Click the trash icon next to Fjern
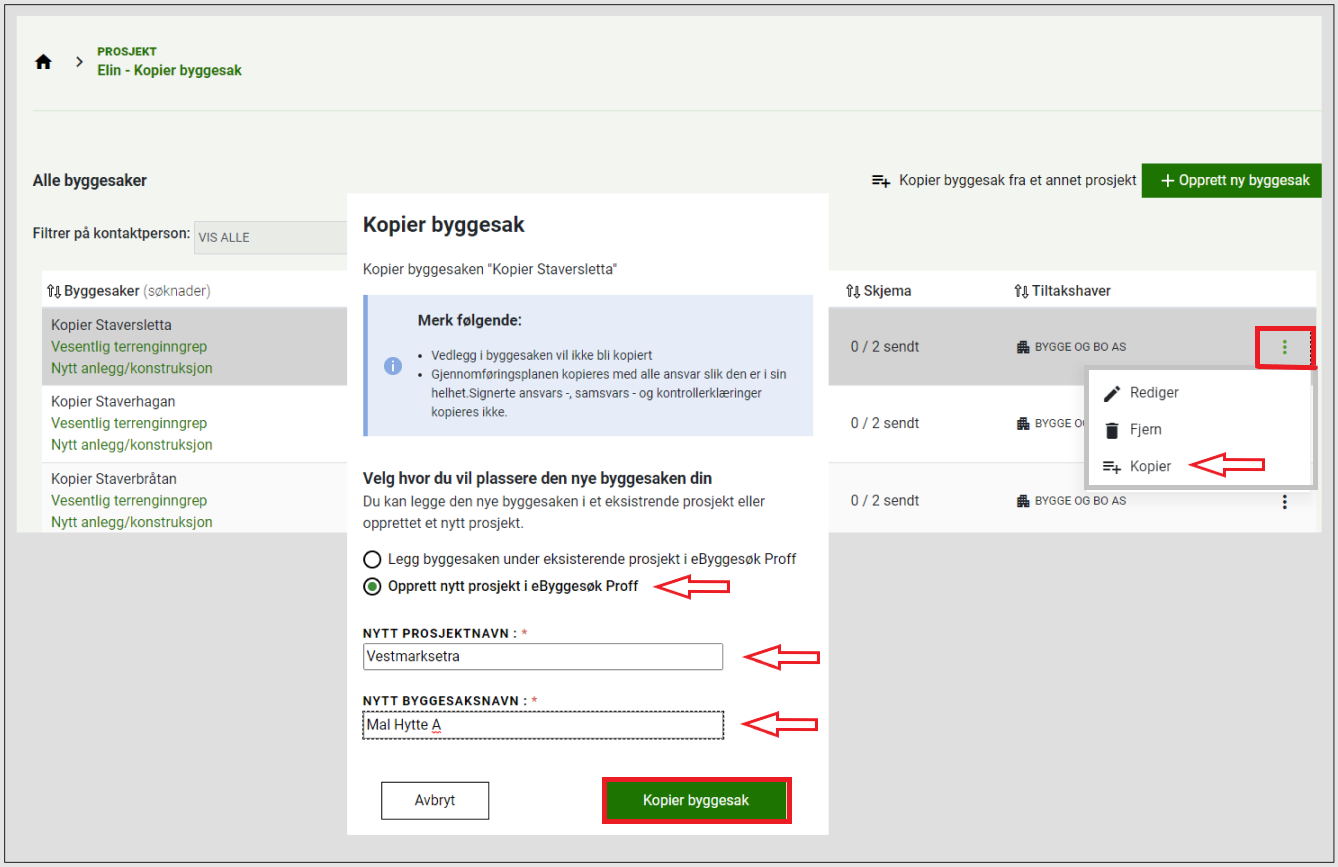This screenshot has height=867, width=1338. point(1111,430)
